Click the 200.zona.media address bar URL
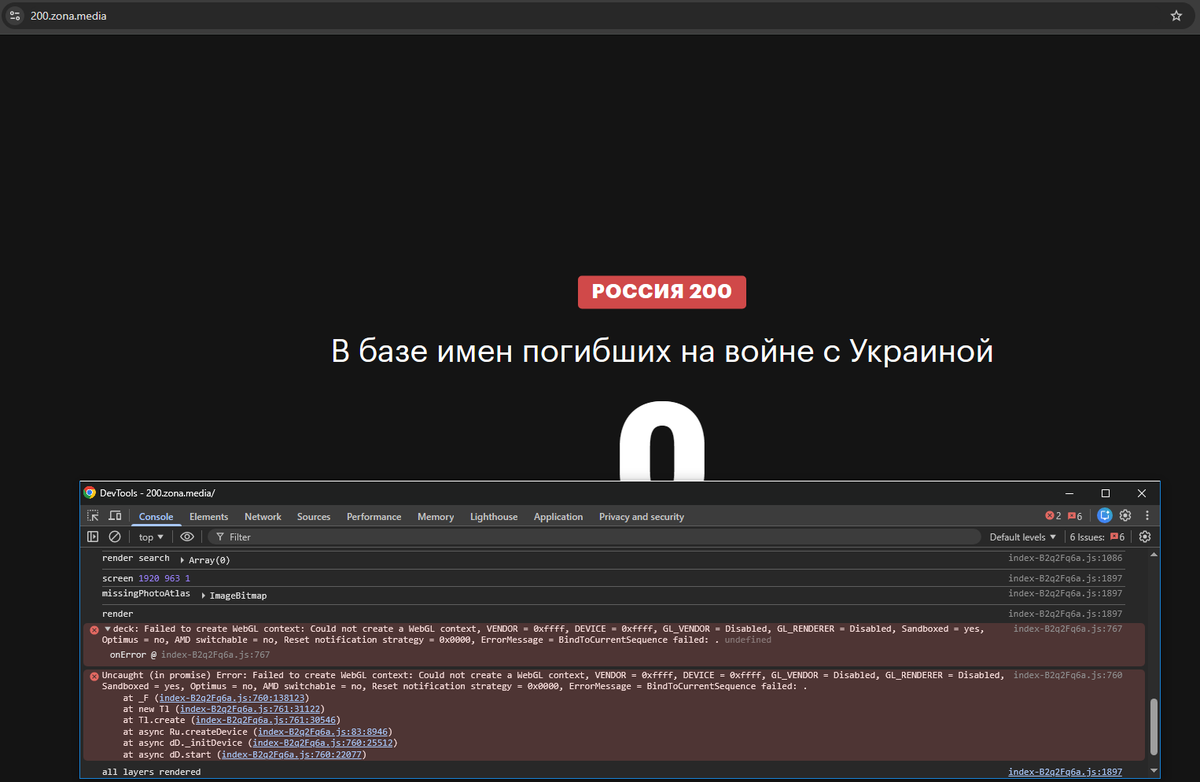This screenshot has width=1200, height=782. point(69,16)
